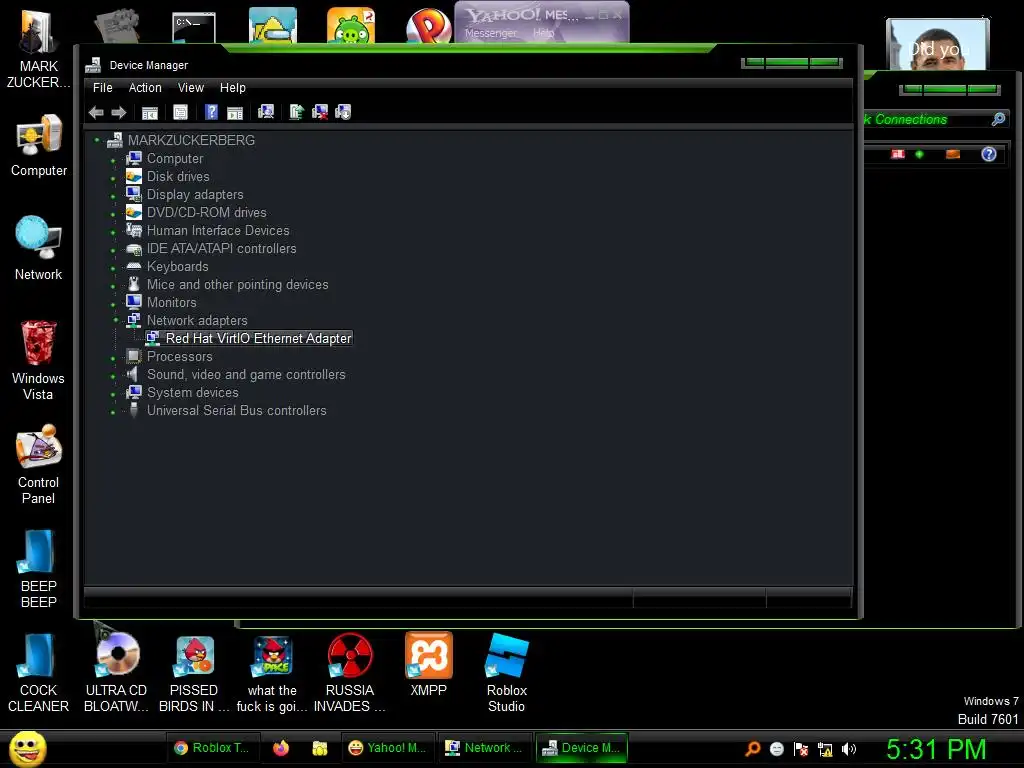Click the network warning tray icon
This screenshot has width=1024, height=768.
point(825,749)
